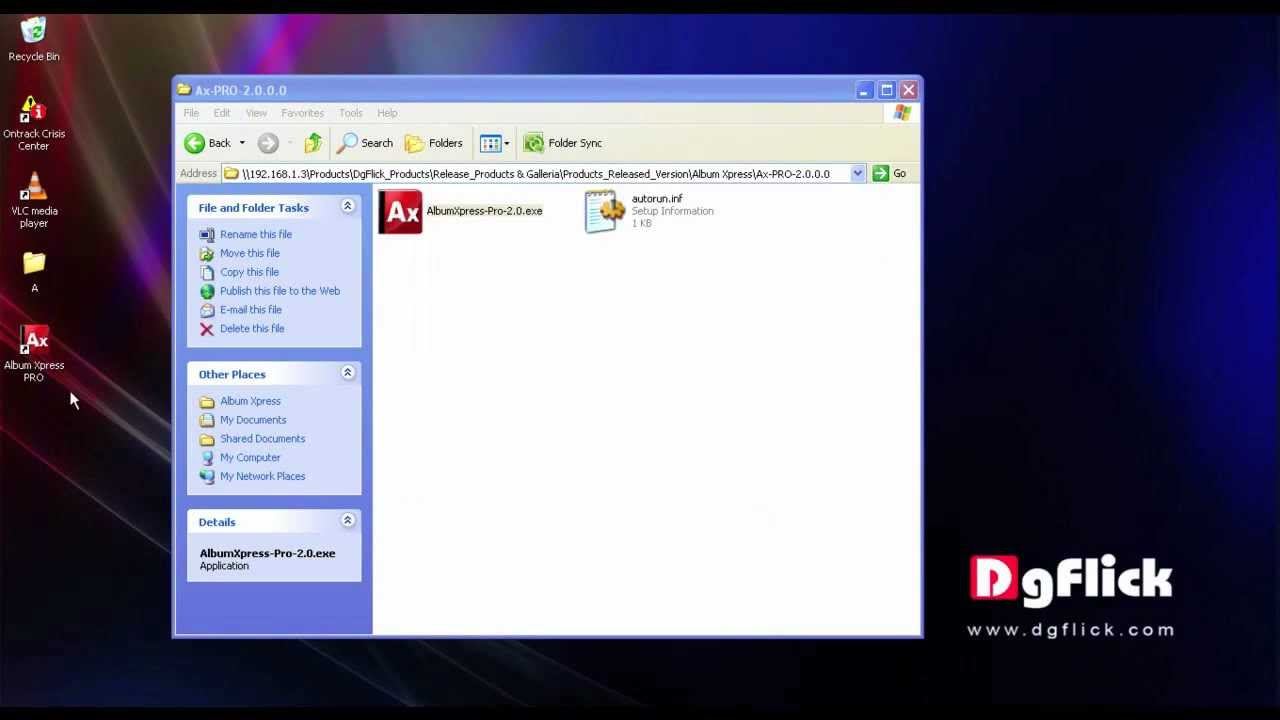
Task: Click the My Computer icon in Other Places
Action: [x=207, y=458]
